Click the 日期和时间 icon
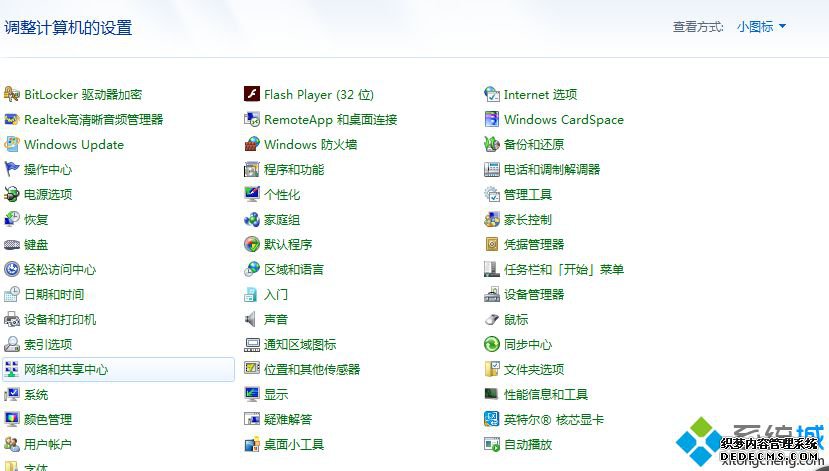The height and width of the screenshot is (471, 829). (x=12, y=294)
